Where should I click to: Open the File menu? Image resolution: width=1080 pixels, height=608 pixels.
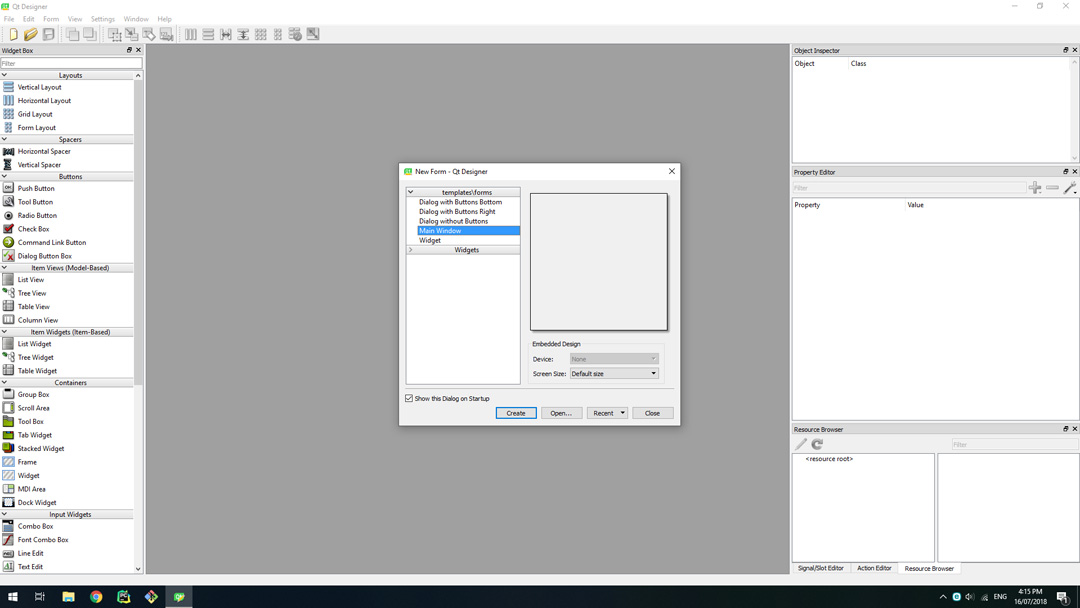click(x=9, y=19)
